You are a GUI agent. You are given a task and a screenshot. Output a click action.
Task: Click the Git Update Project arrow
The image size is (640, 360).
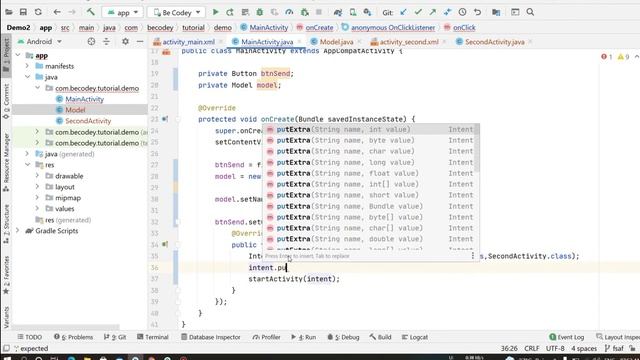tap(403, 12)
